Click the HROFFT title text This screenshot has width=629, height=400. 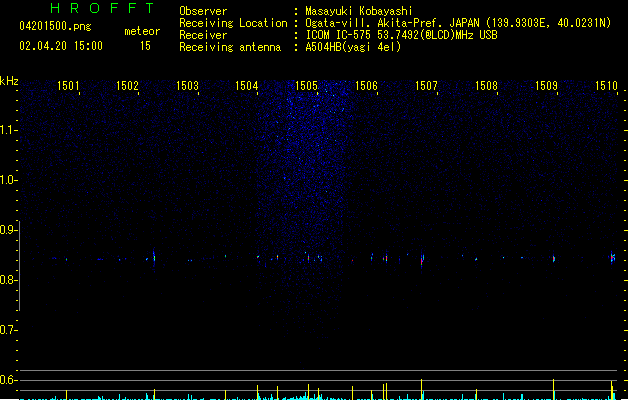[102, 8]
